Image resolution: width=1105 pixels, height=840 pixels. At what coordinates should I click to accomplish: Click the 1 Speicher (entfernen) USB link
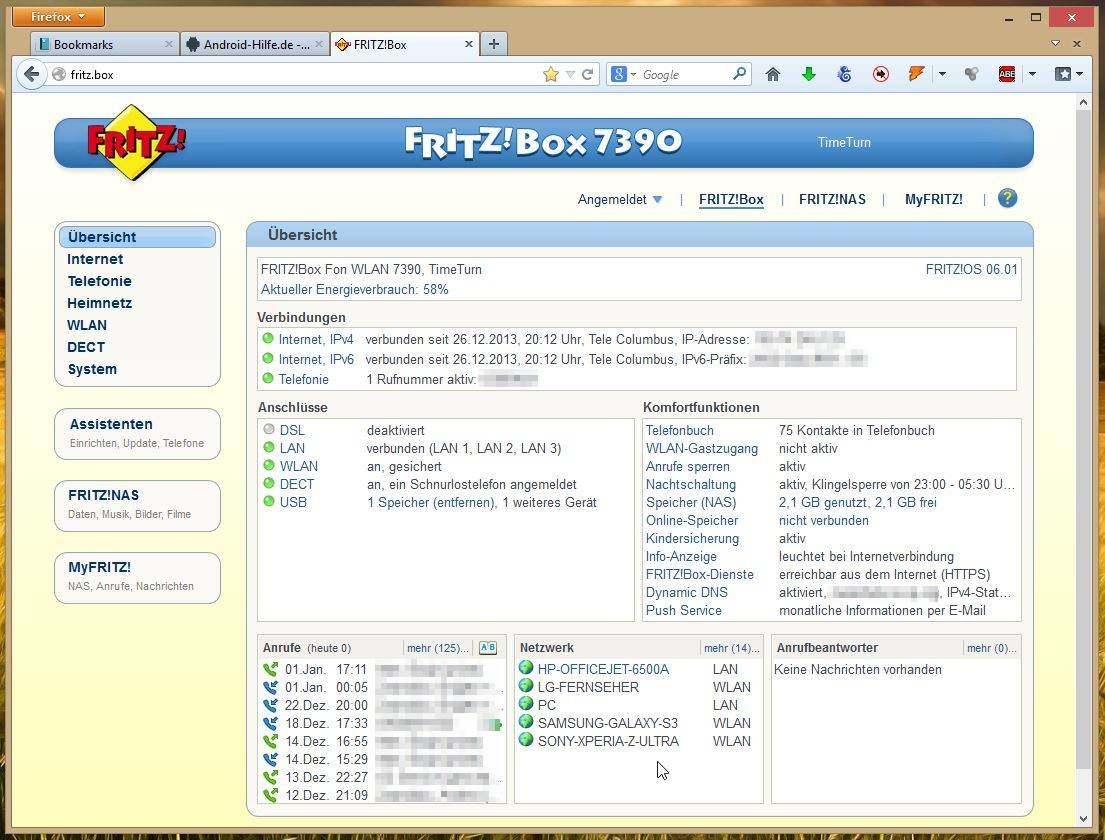pyautogui.click(x=432, y=502)
